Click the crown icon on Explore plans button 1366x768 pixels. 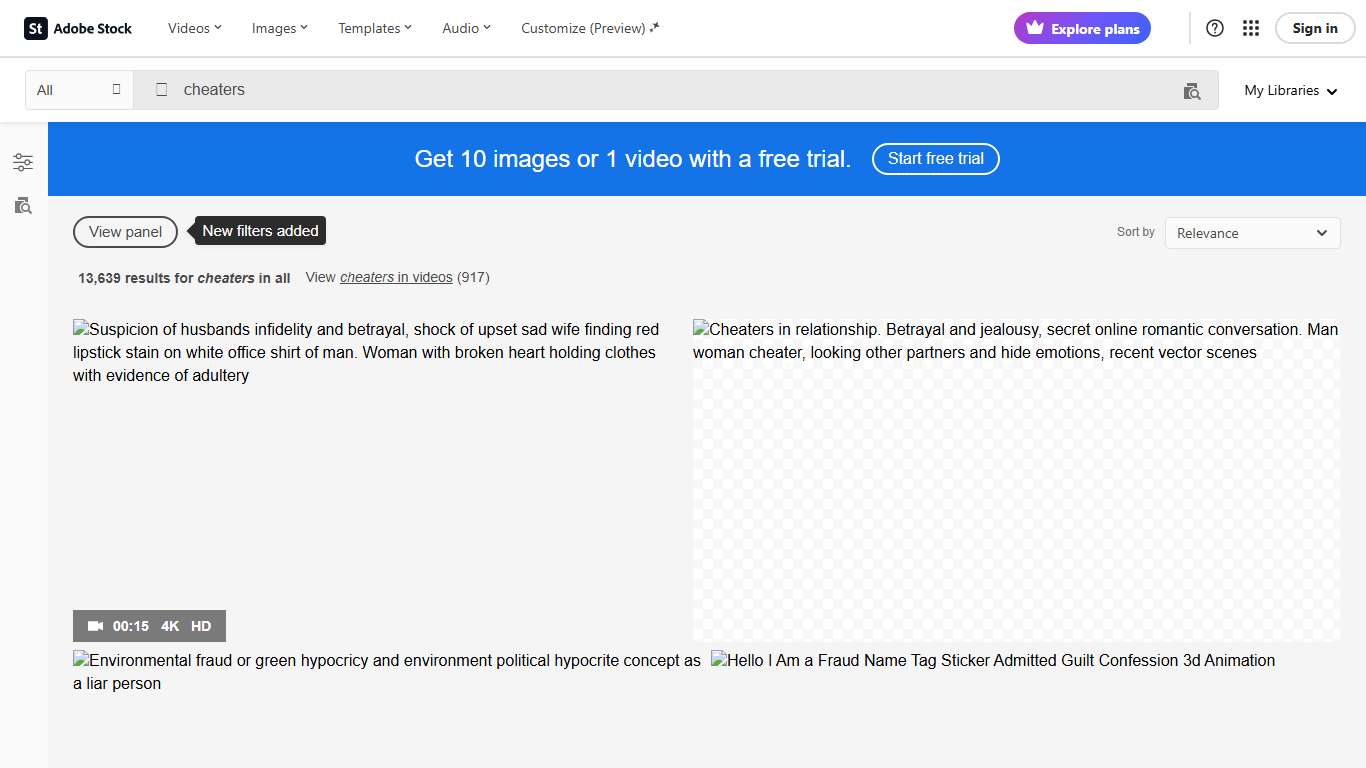click(1033, 28)
